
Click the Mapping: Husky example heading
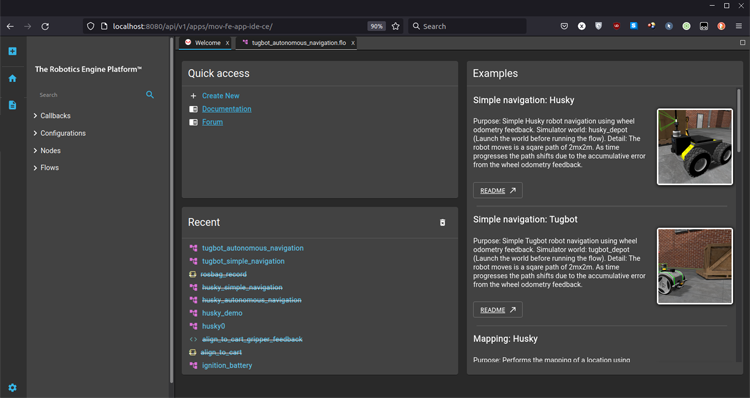coord(505,339)
